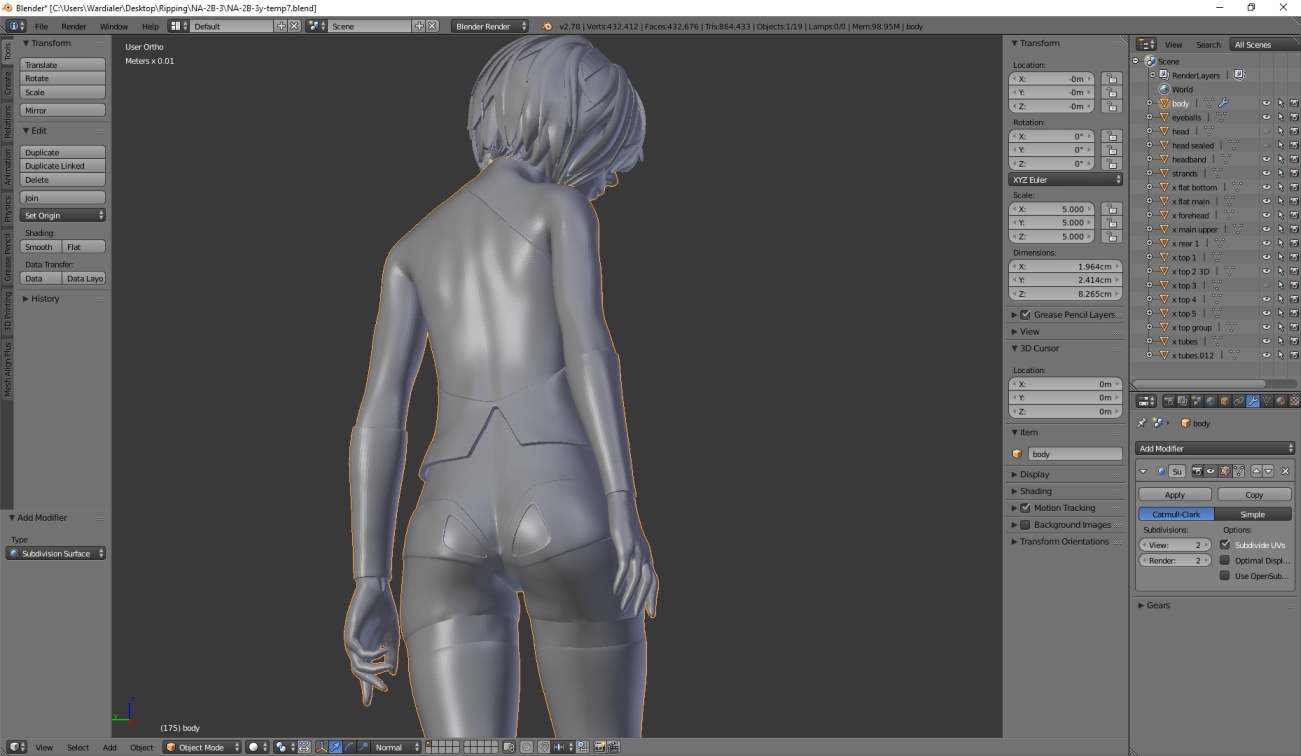
Task: Click the Blender info editor type icon
Action: click(x=17, y=26)
